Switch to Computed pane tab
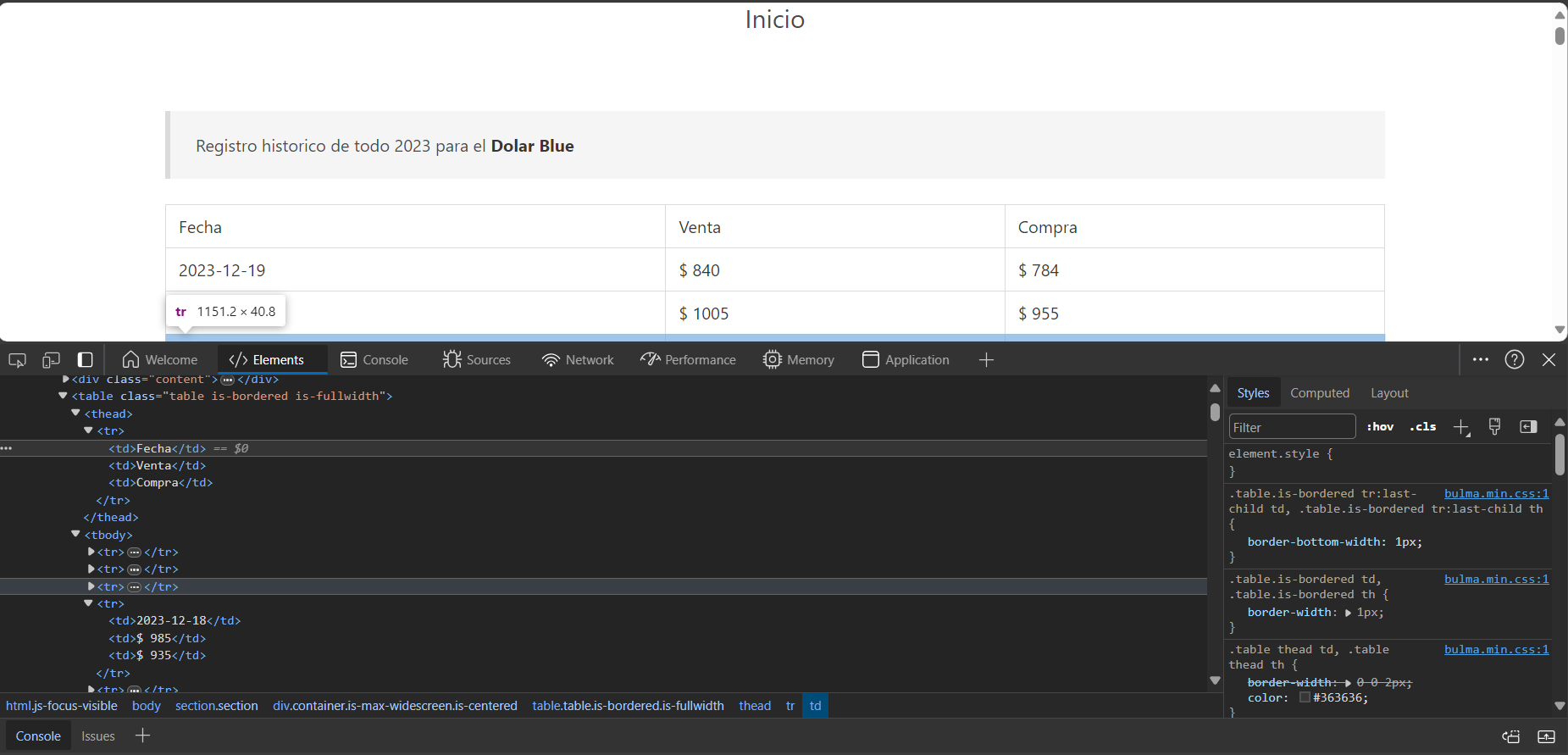 [x=1320, y=393]
